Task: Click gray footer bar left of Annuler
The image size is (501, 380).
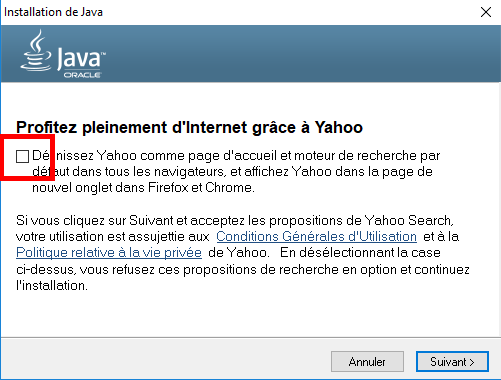Action: click(166, 359)
